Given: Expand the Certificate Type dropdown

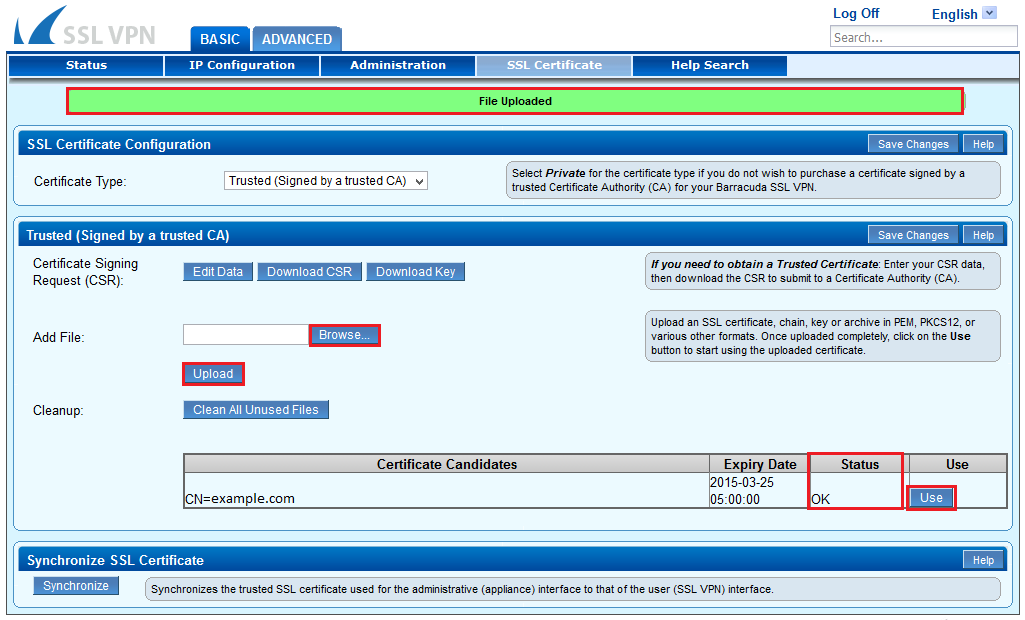Looking at the screenshot, I should pyautogui.click(x=326, y=181).
